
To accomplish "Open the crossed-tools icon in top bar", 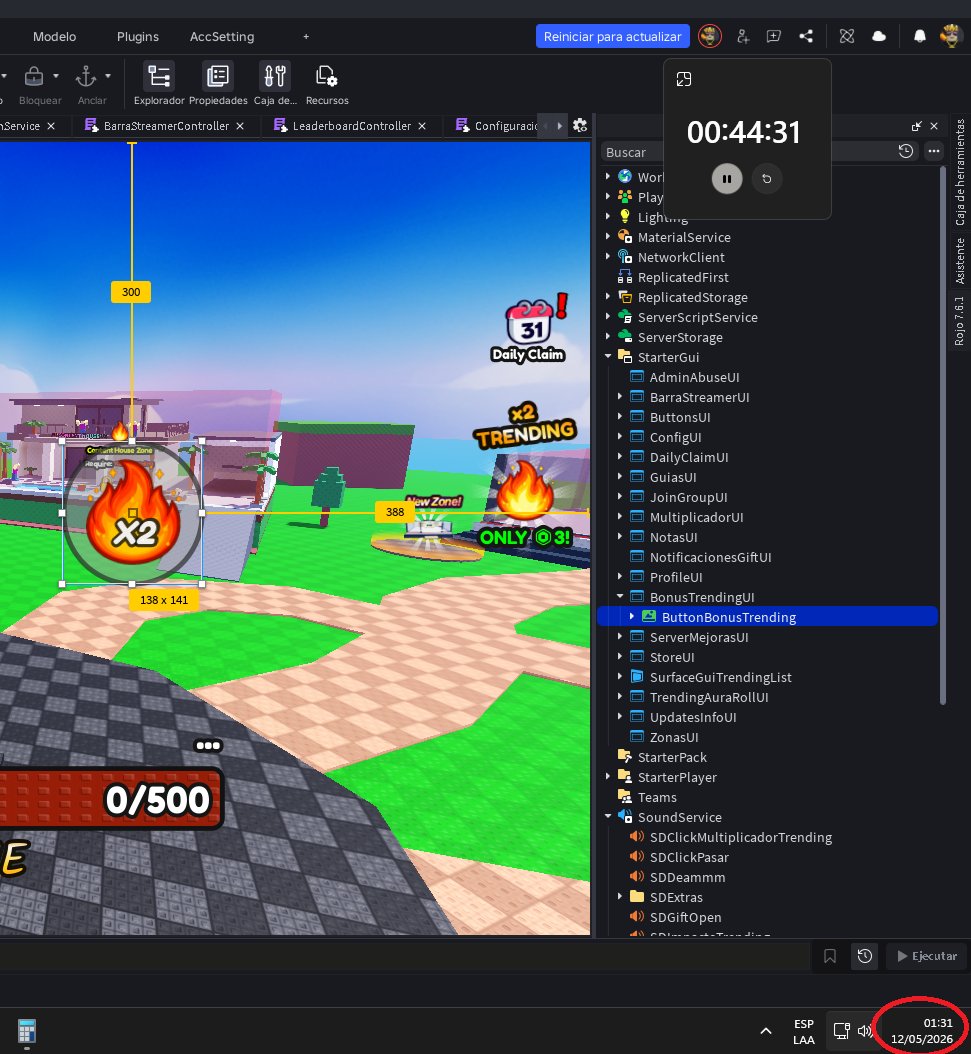I will point(847,36).
